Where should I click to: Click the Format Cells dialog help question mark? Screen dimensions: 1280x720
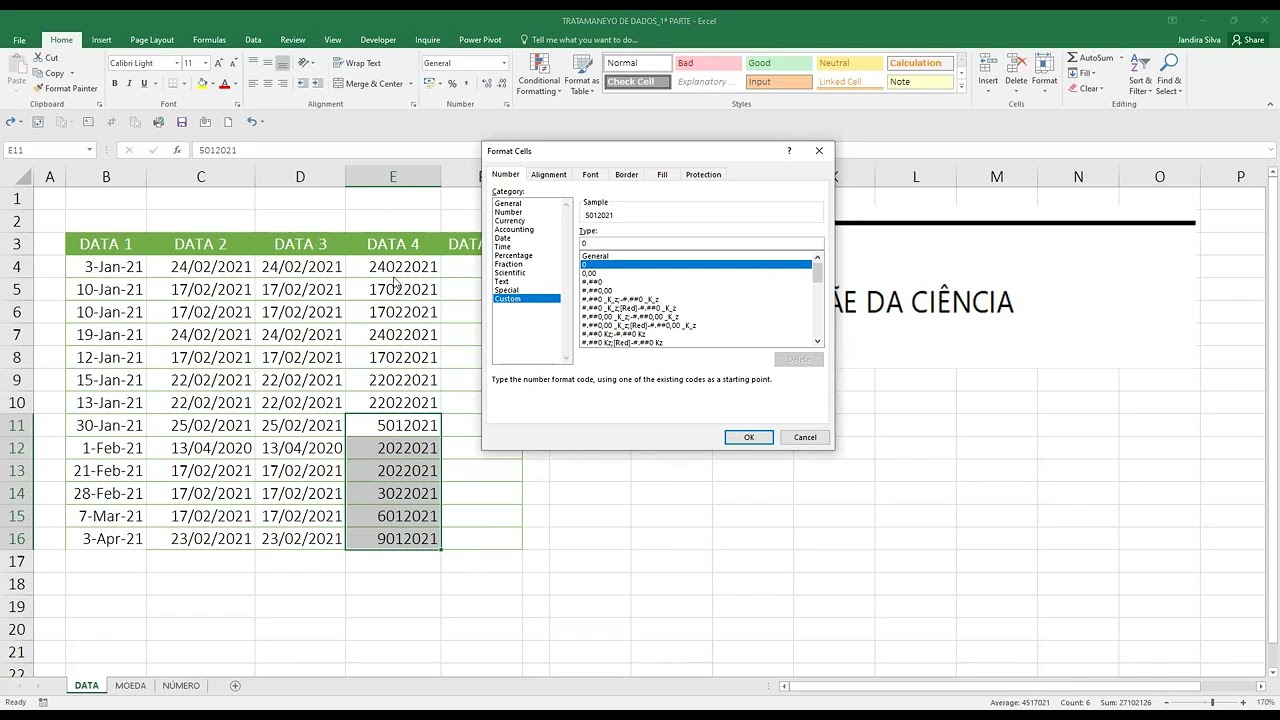click(789, 151)
